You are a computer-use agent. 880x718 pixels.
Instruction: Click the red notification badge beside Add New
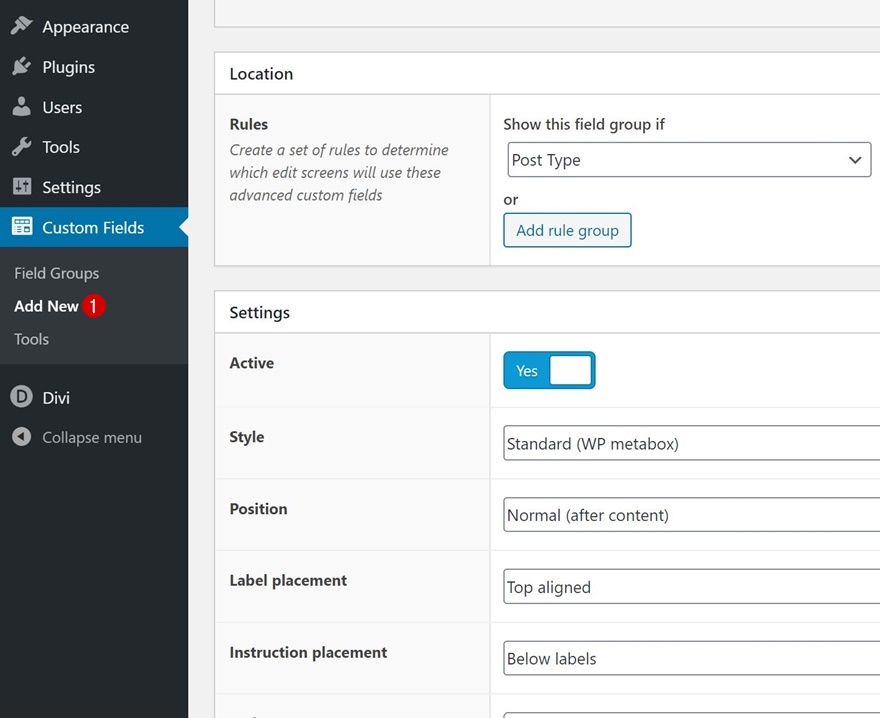tap(93, 306)
